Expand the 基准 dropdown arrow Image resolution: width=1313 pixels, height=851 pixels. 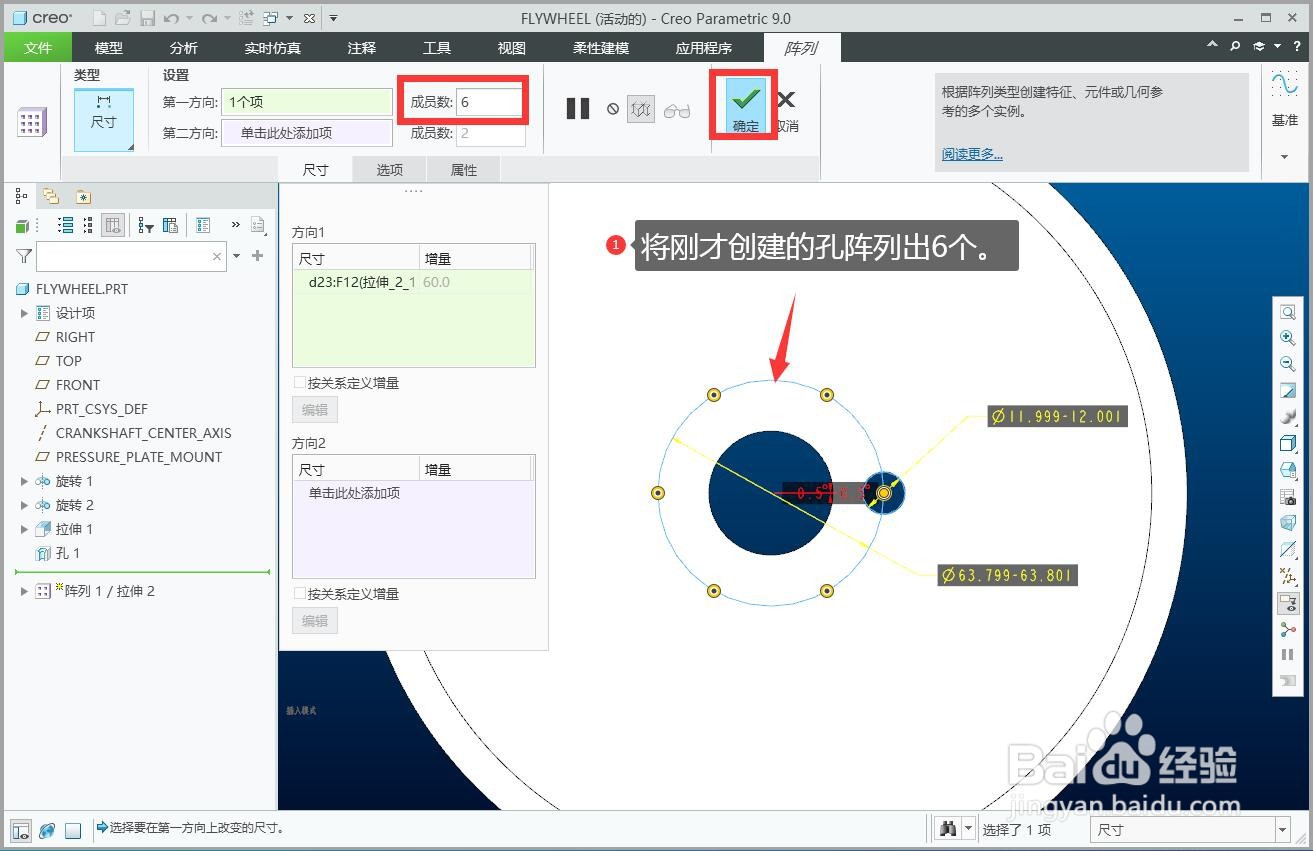click(x=1285, y=157)
